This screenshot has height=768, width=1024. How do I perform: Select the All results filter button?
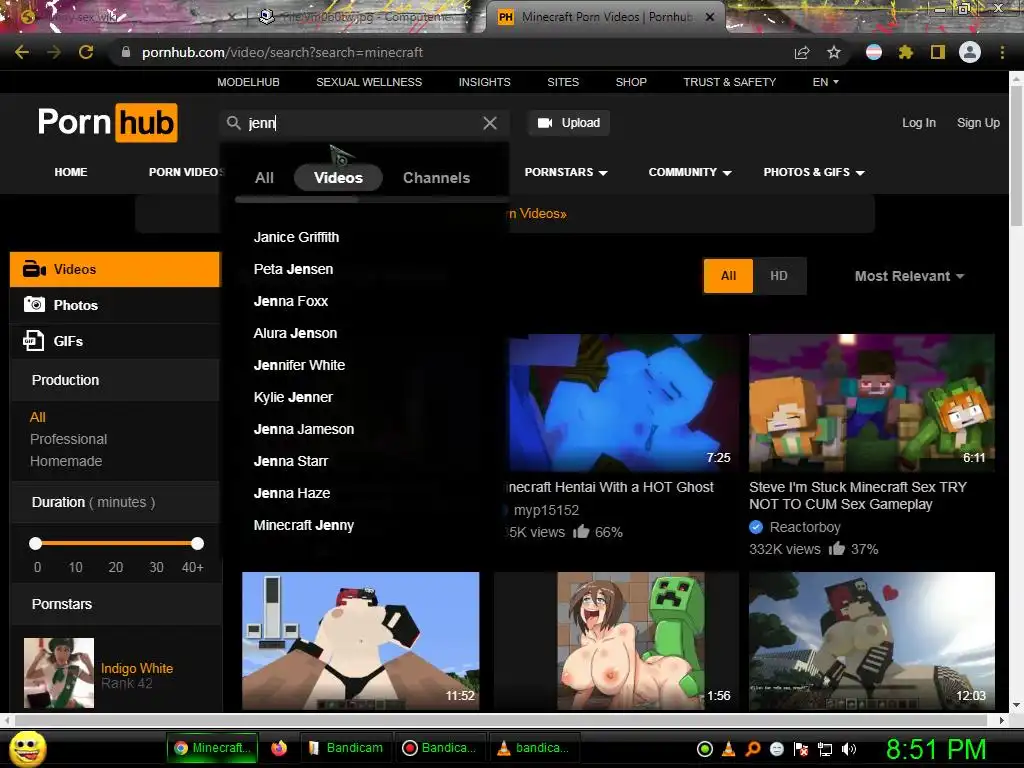[x=728, y=276]
